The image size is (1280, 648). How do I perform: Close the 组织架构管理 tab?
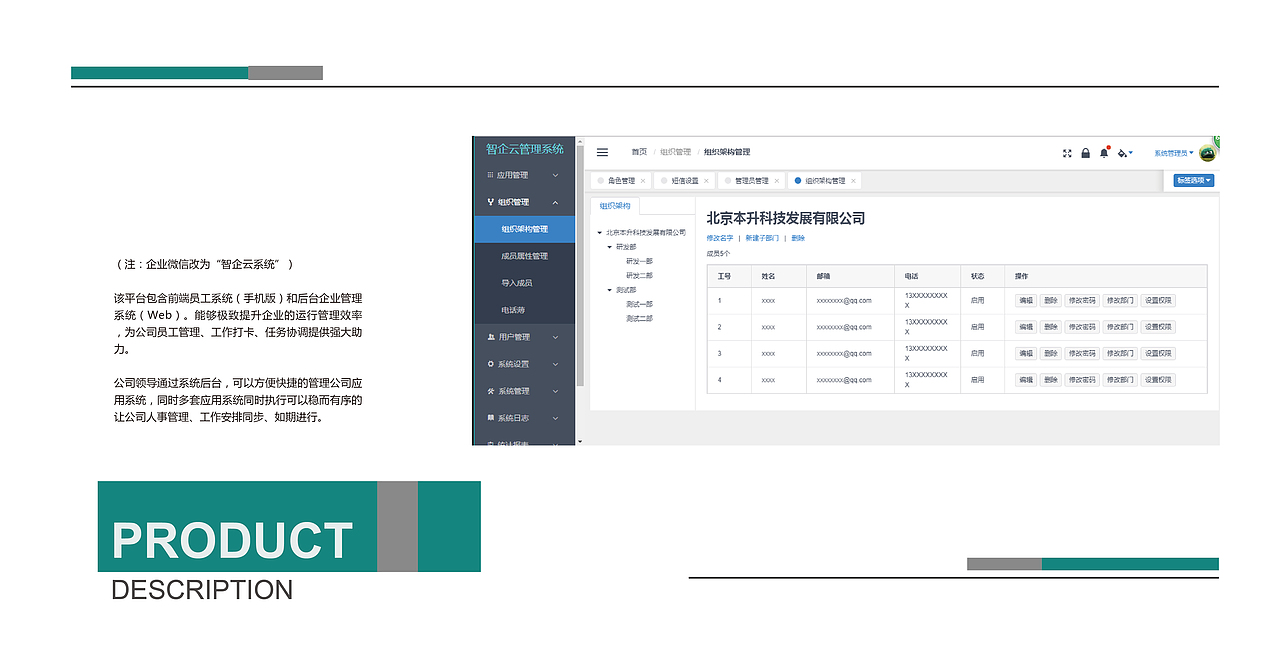coord(853,181)
